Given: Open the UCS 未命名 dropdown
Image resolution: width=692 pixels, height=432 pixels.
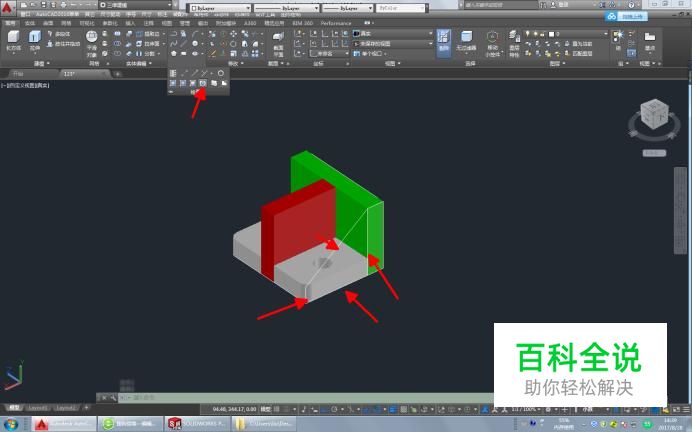Looking at the screenshot, I should click(329, 54).
